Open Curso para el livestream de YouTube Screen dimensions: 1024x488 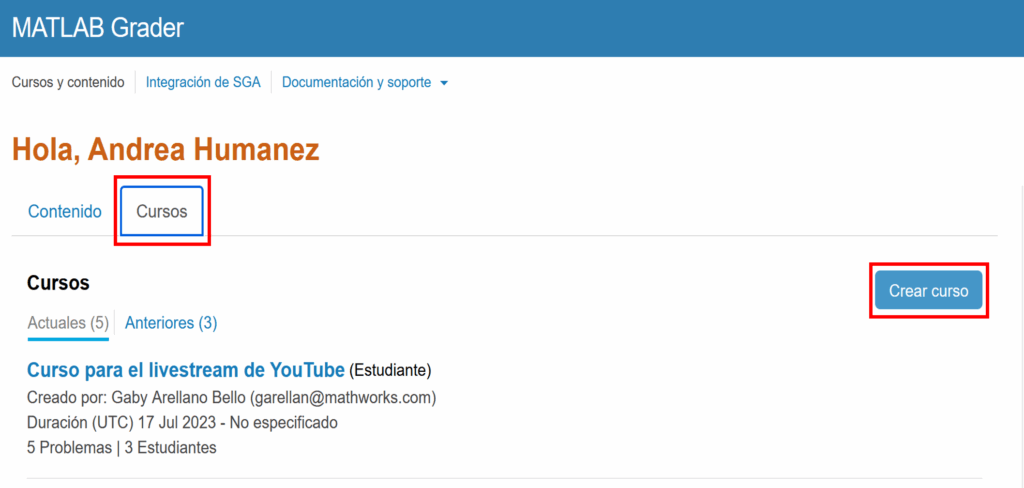tap(185, 370)
